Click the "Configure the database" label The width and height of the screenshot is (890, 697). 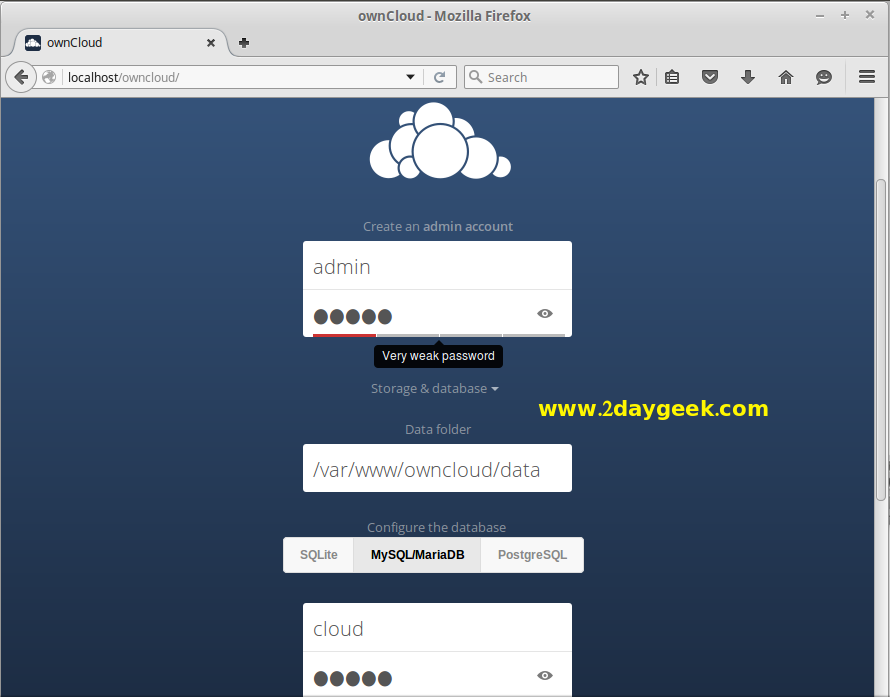436,527
